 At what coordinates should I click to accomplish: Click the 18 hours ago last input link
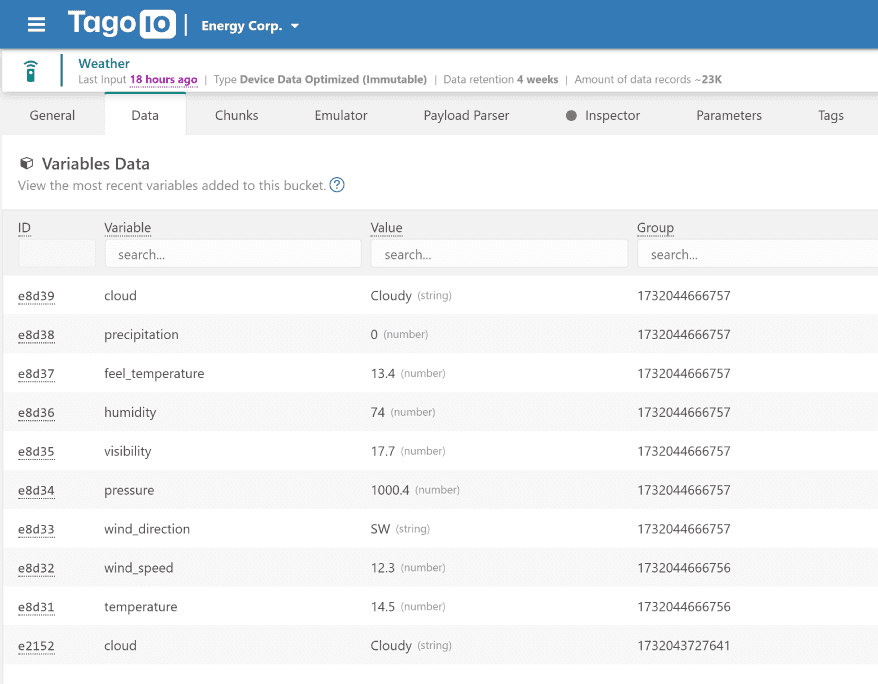pos(164,79)
